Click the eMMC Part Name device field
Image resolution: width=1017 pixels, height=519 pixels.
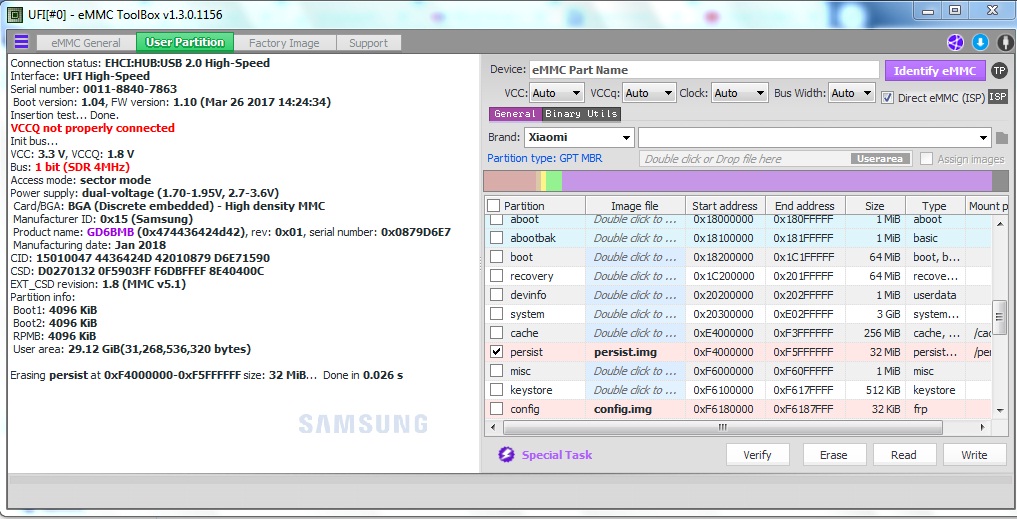(x=704, y=70)
